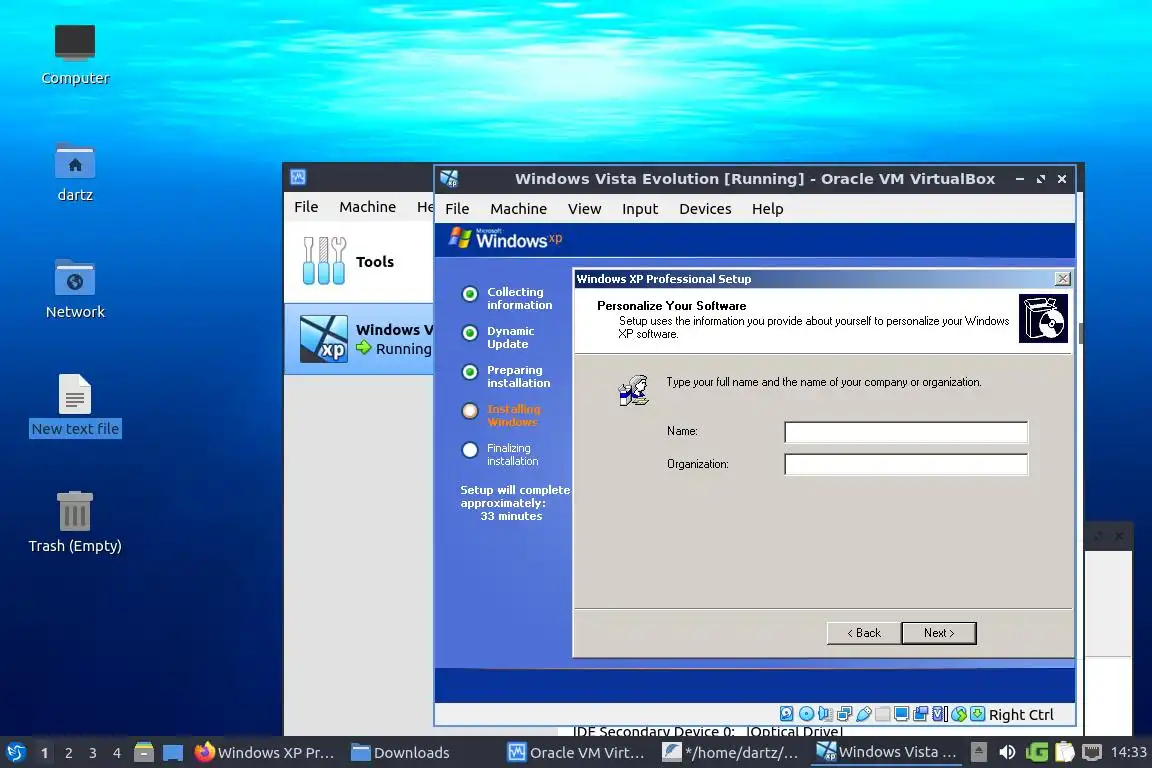Click into the Name input field

click(x=906, y=432)
